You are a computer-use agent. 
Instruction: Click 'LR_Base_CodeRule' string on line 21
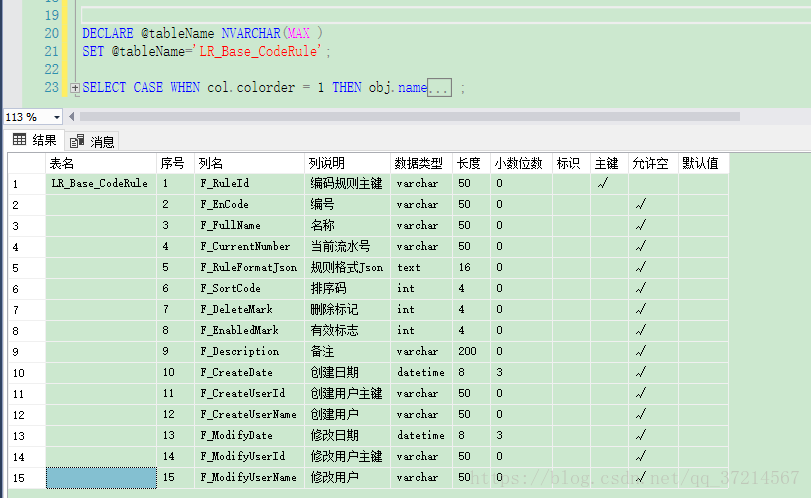[x=259, y=51]
